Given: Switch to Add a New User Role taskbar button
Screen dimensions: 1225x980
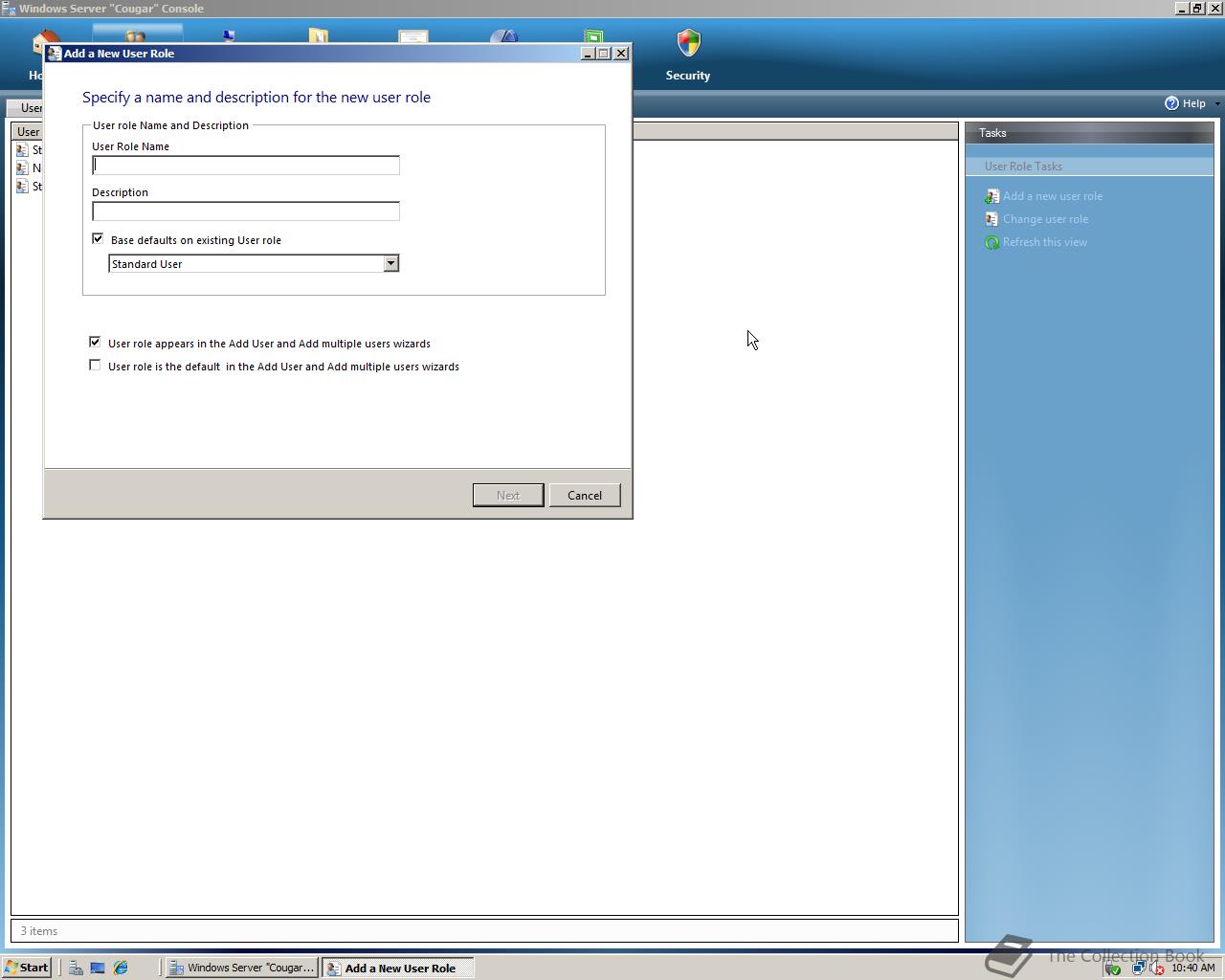Looking at the screenshot, I should [397, 968].
